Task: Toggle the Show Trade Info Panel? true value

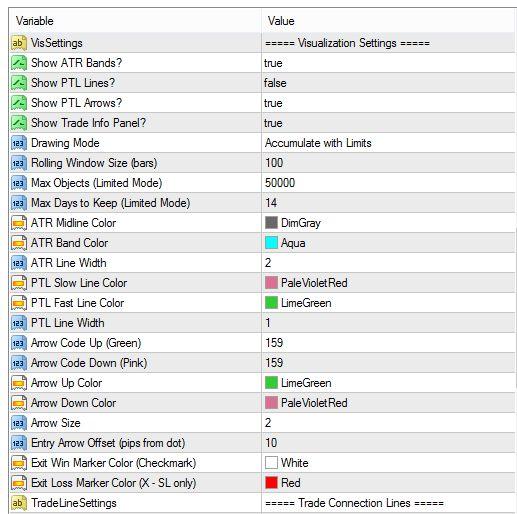Action: tap(389, 123)
